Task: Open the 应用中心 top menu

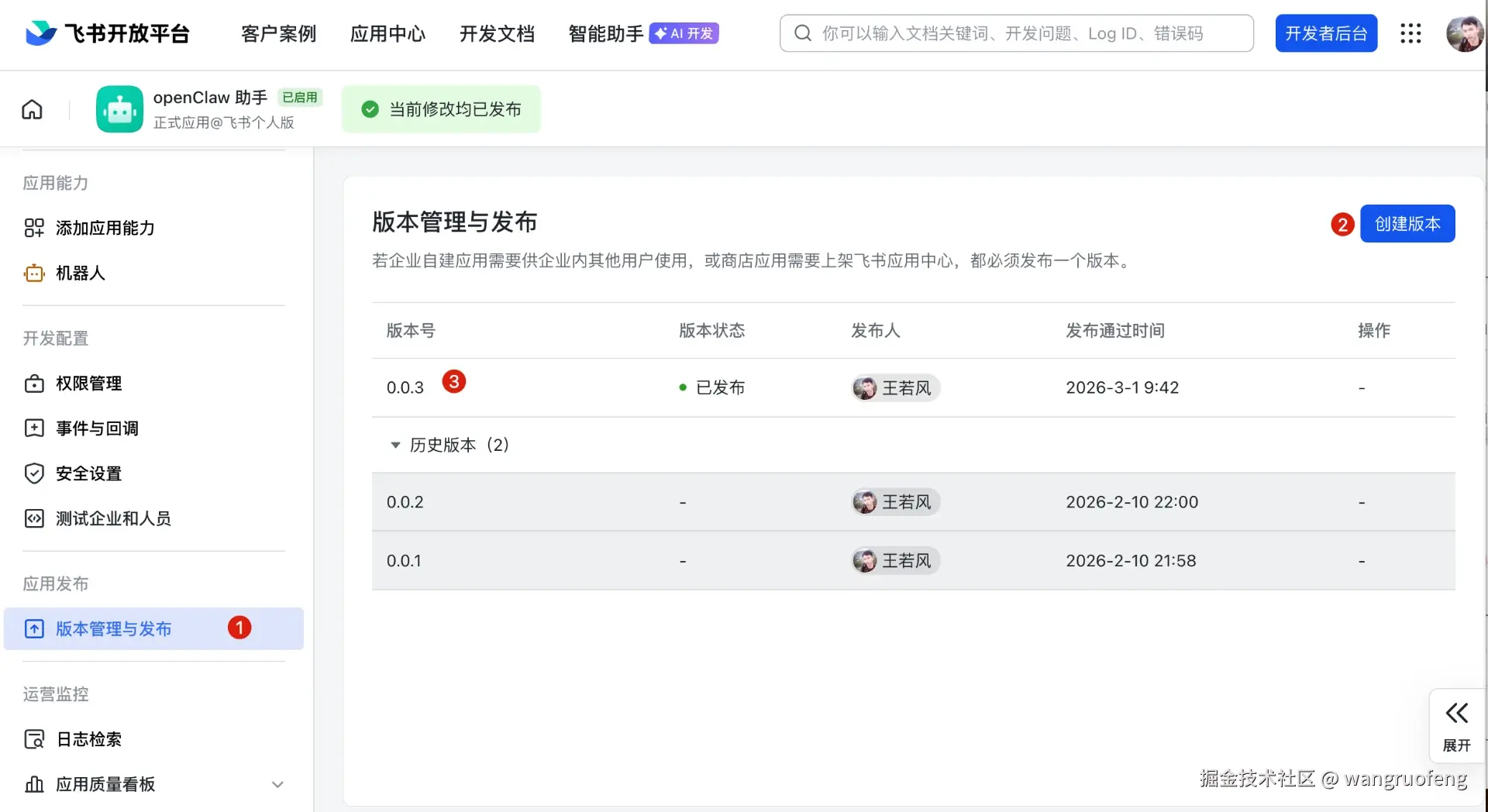Action: (387, 33)
